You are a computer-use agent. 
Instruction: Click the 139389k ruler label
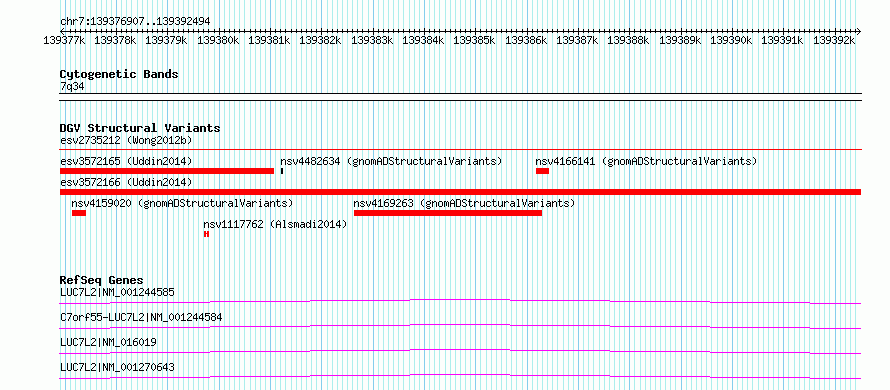tap(680, 40)
